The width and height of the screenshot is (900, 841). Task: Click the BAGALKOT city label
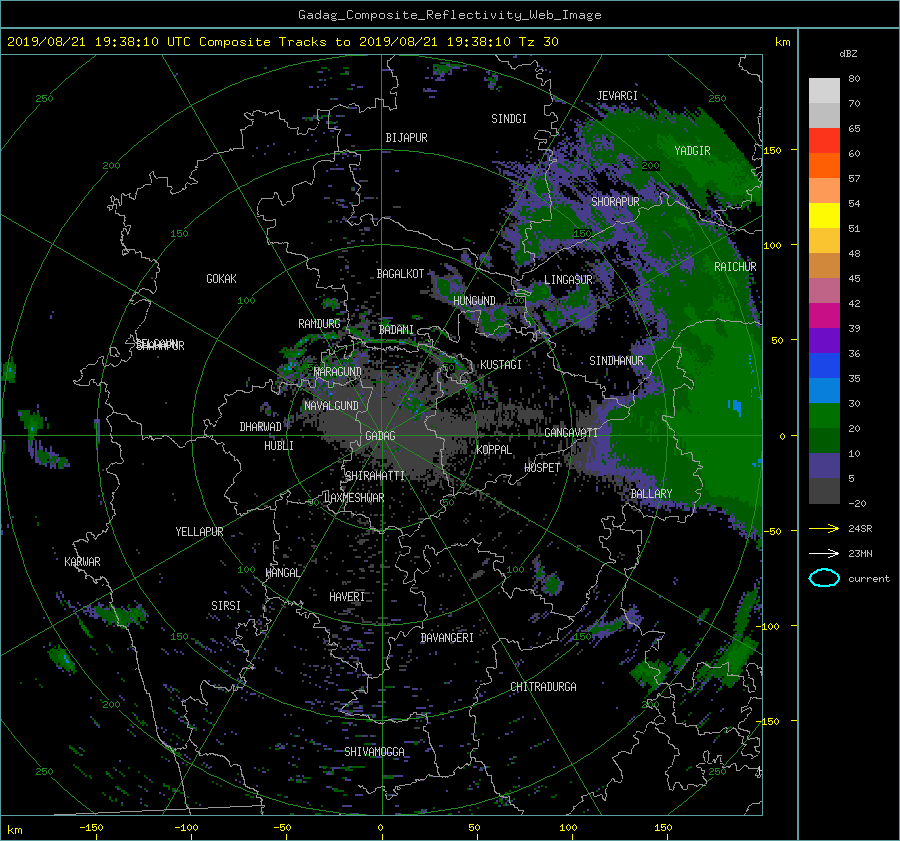point(400,274)
